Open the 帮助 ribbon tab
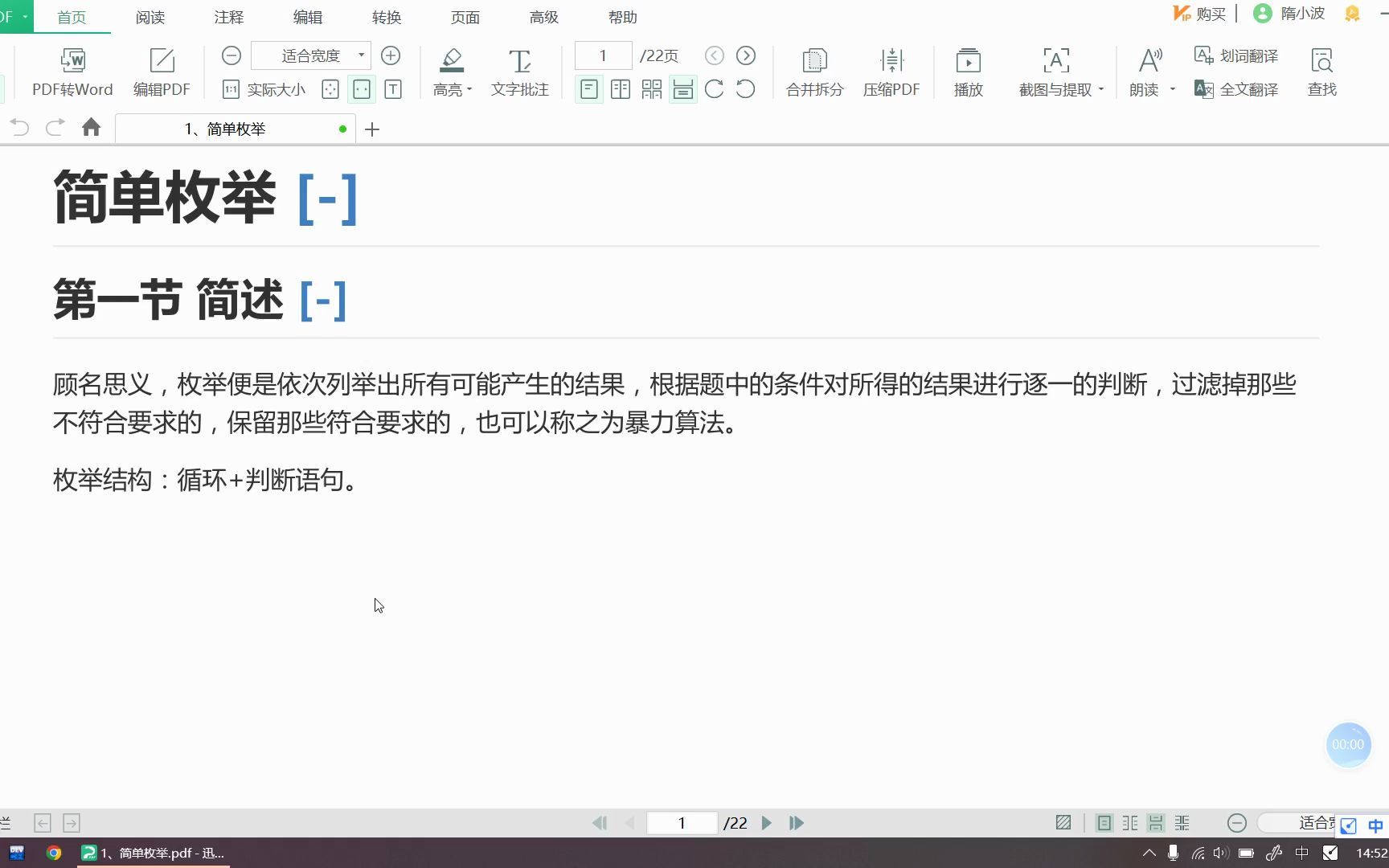 pyautogui.click(x=623, y=17)
